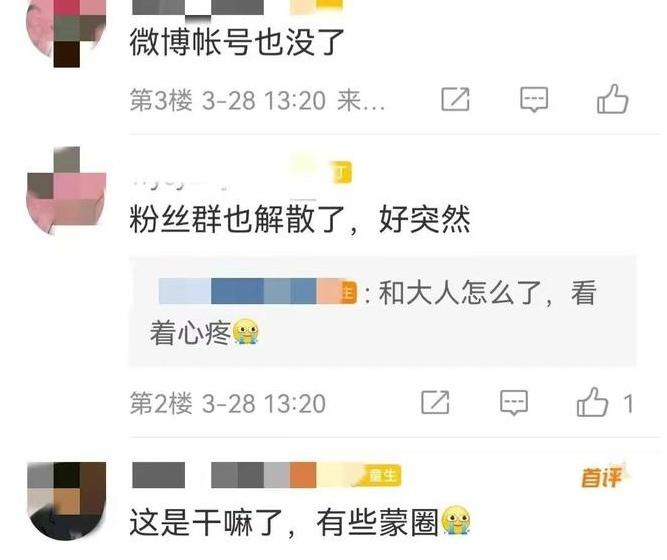
Task: Tap the comment text 粉丝群也解散了，好突然
Action: tap(300, 220)
